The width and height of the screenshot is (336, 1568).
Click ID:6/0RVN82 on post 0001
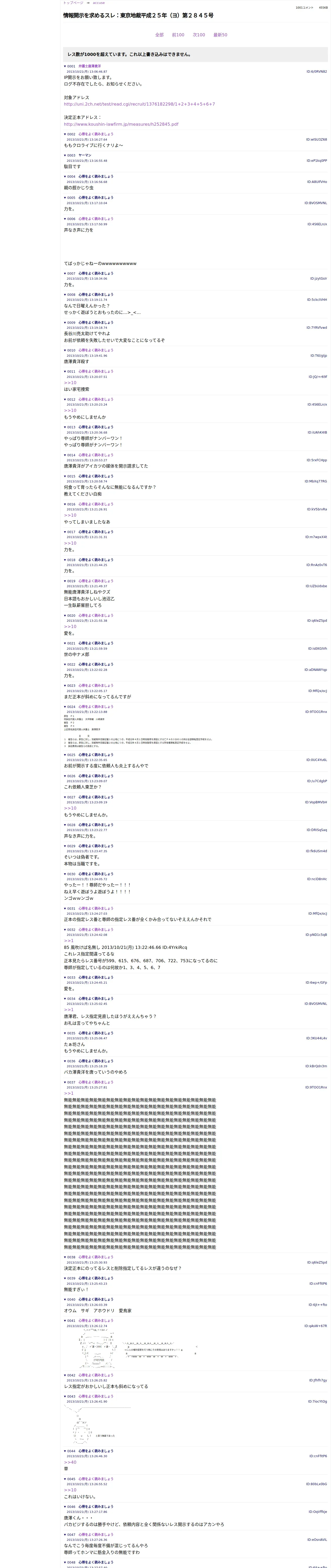click(x=316, y=72)
